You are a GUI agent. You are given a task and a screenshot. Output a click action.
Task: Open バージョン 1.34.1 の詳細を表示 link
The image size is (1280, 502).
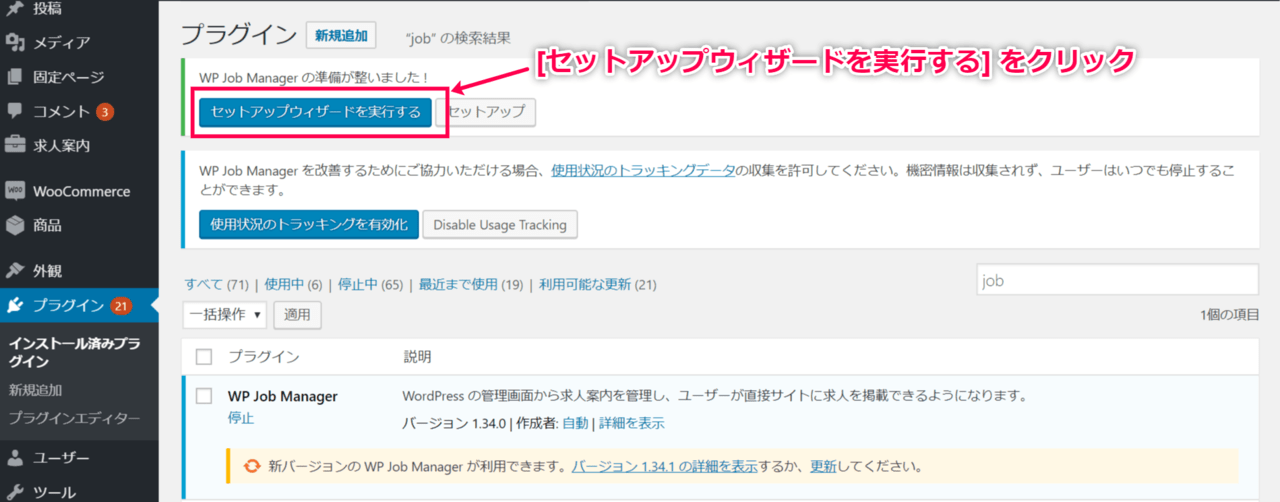663,466
